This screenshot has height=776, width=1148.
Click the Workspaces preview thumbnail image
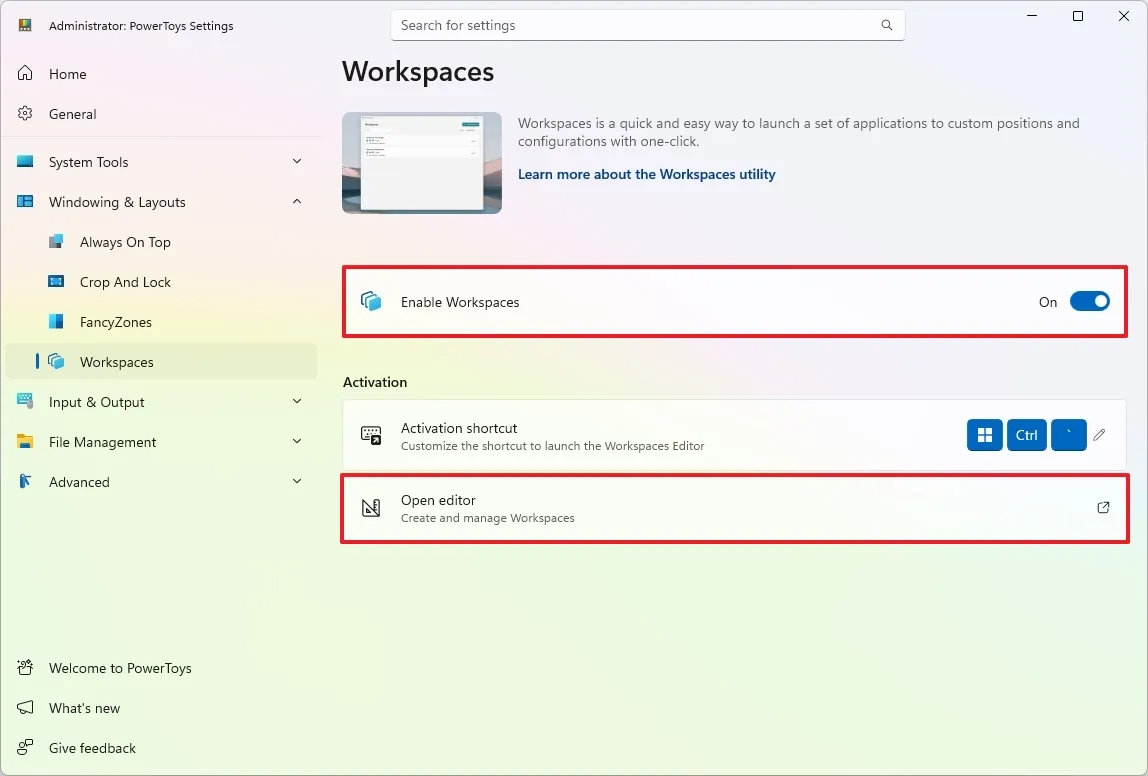click(421, 162)
